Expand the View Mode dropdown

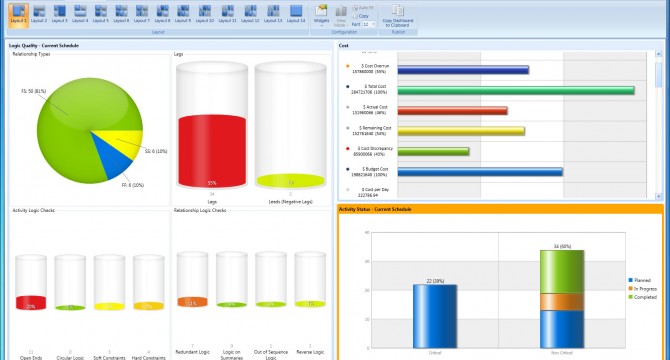pyautogui.click(x=341, y=17)
